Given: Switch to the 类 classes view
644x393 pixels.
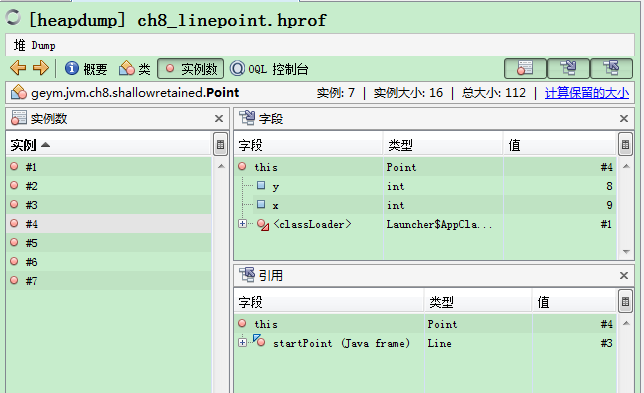Looking at the screenshot, I should 134,69.
